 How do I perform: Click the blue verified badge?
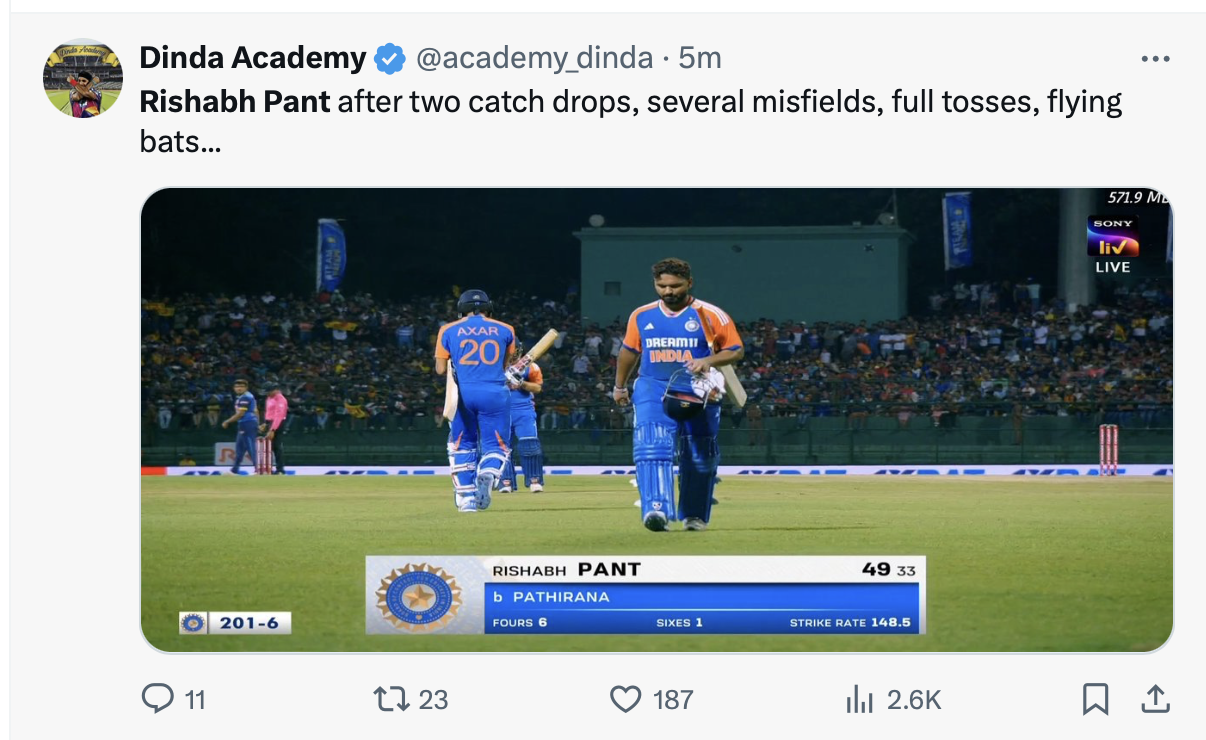[x=389, y=59]
